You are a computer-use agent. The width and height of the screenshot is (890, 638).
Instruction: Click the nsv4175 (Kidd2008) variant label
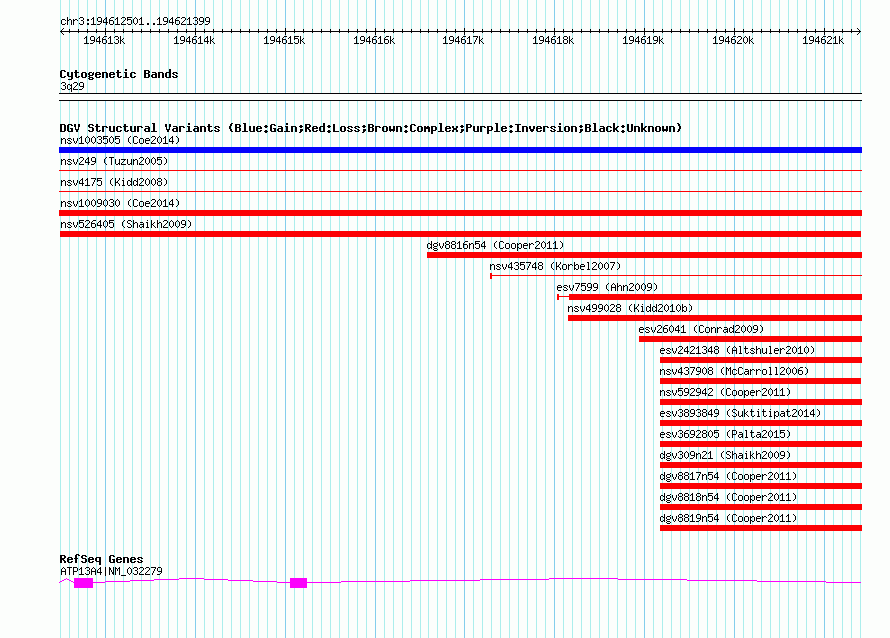click(114, 182)
